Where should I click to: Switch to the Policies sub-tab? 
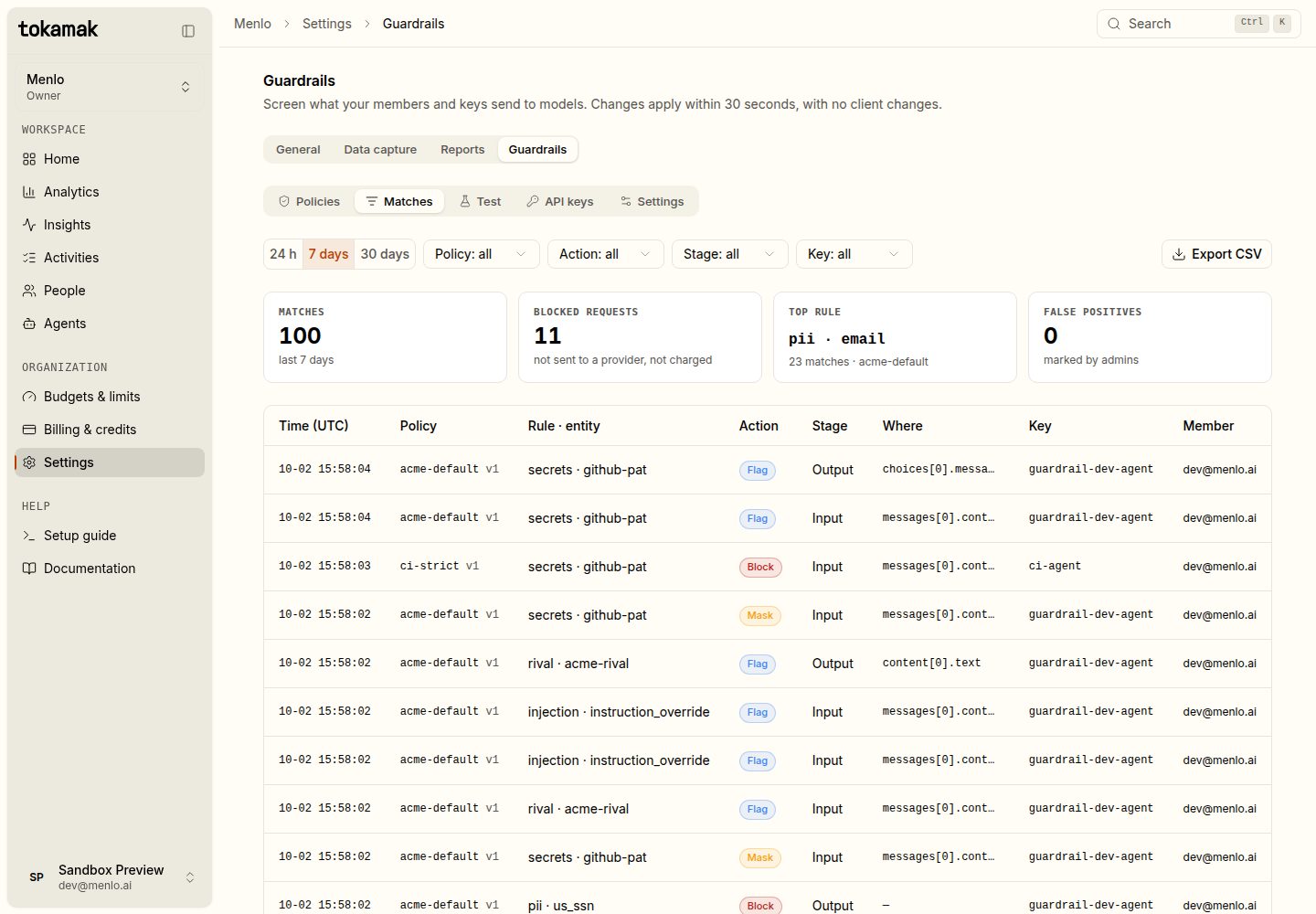pos(309,201)
